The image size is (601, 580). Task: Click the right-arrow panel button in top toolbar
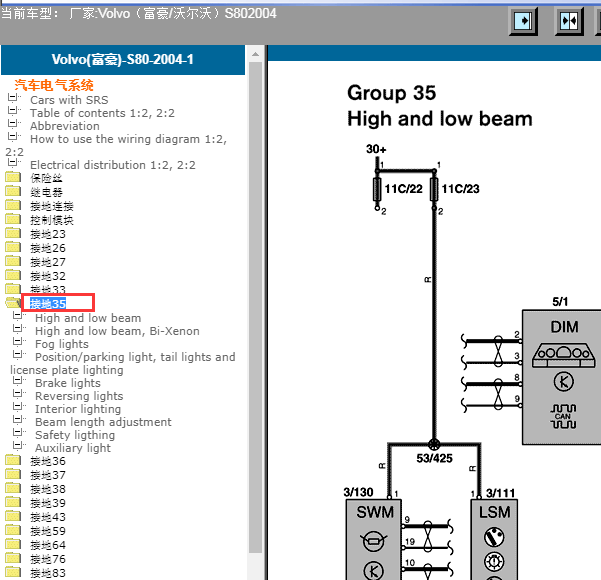click(523, 21)
